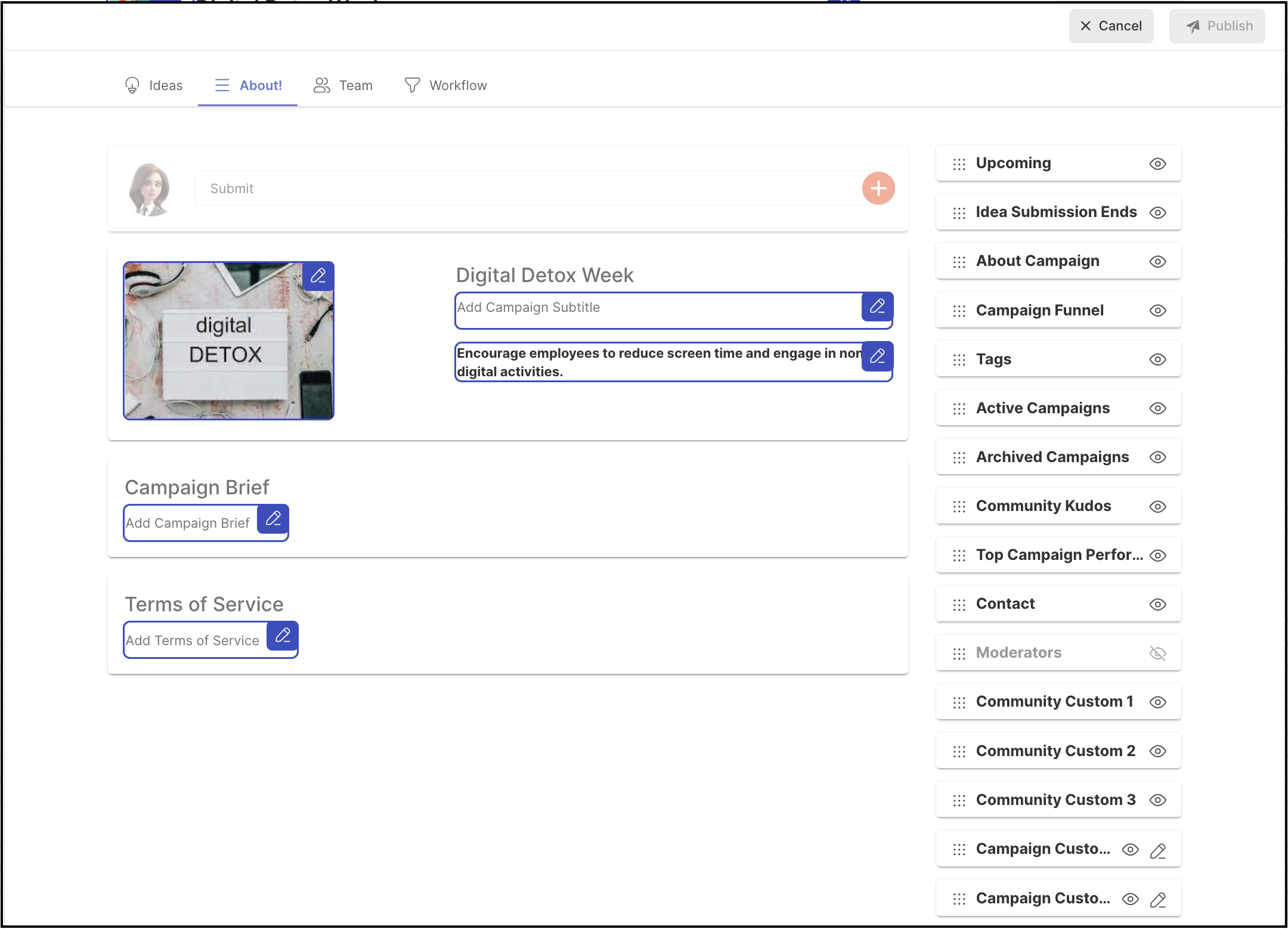This screenshot has width=1288, height=929.
Task: Grab Community Kudos drag handle
Action: 959,506
